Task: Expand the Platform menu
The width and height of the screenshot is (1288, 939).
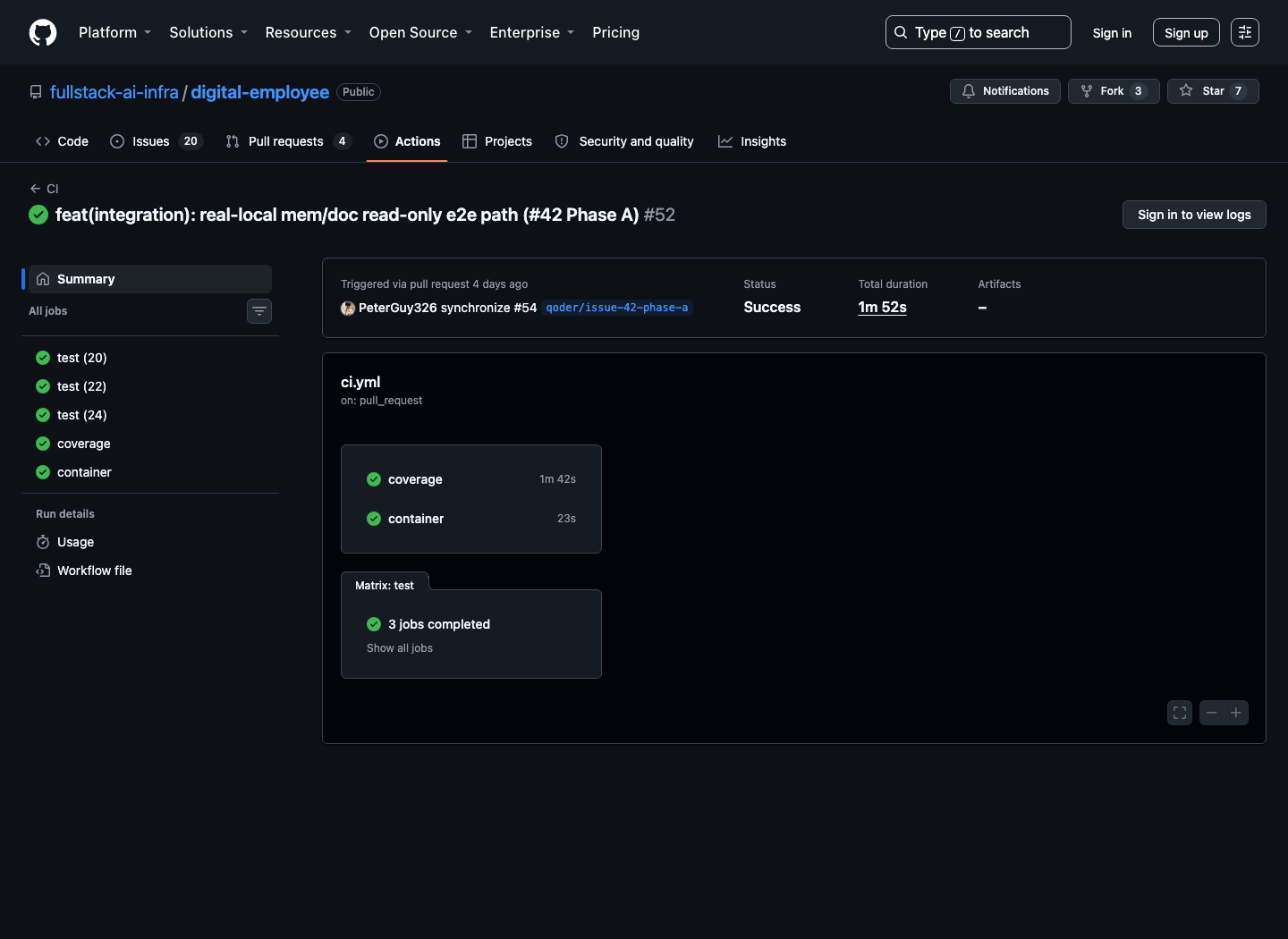Action: pos(115,32)
